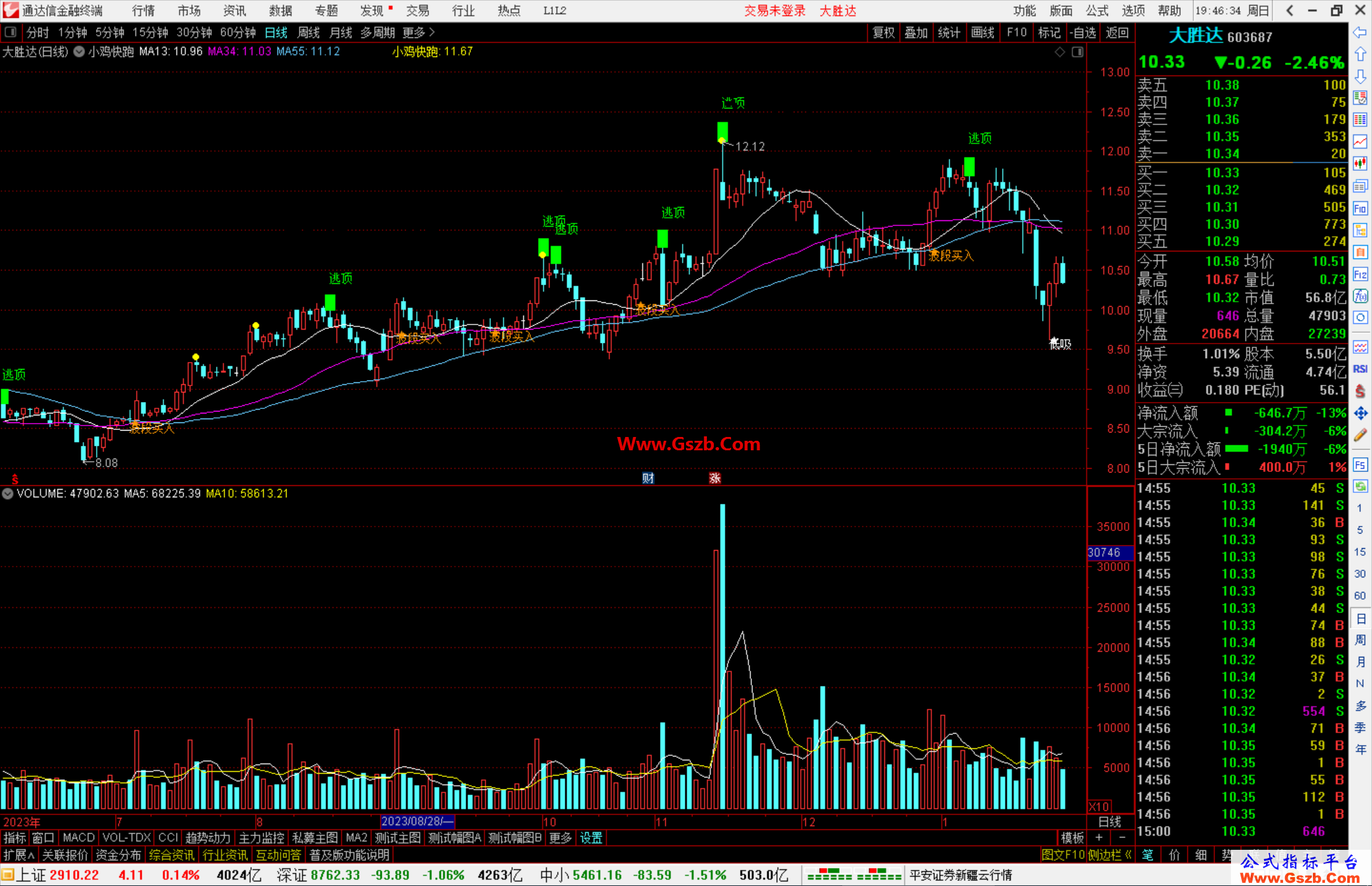Select sidebar 周 period
This screenshot has width=1372, height=886.
[x=1360, y=640]
